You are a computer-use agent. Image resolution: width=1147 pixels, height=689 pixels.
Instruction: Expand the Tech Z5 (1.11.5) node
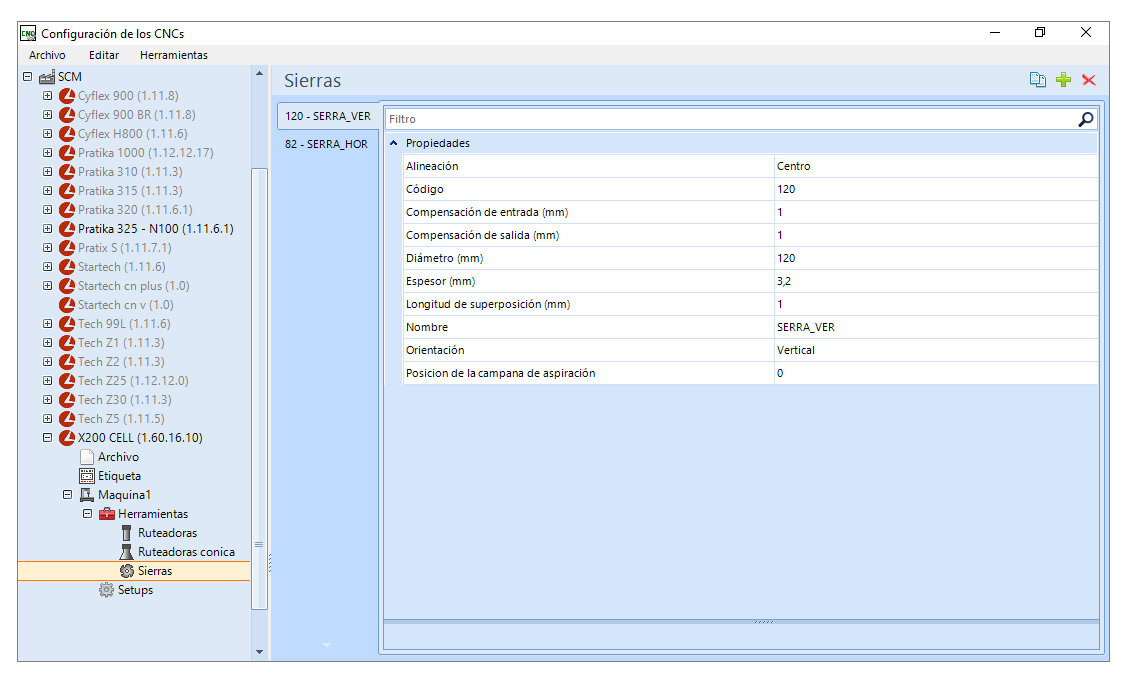tap(48, 419)
